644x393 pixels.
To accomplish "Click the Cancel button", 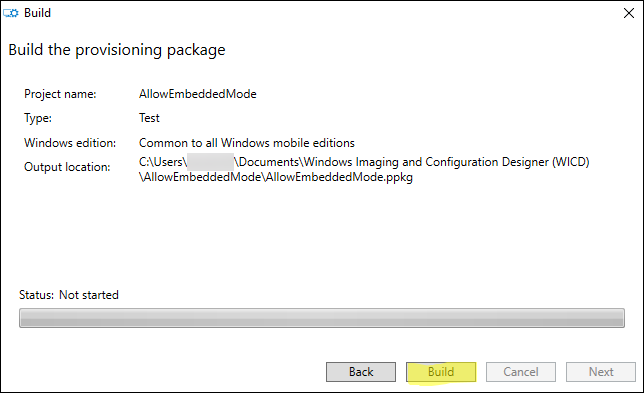I will (521, 372).
